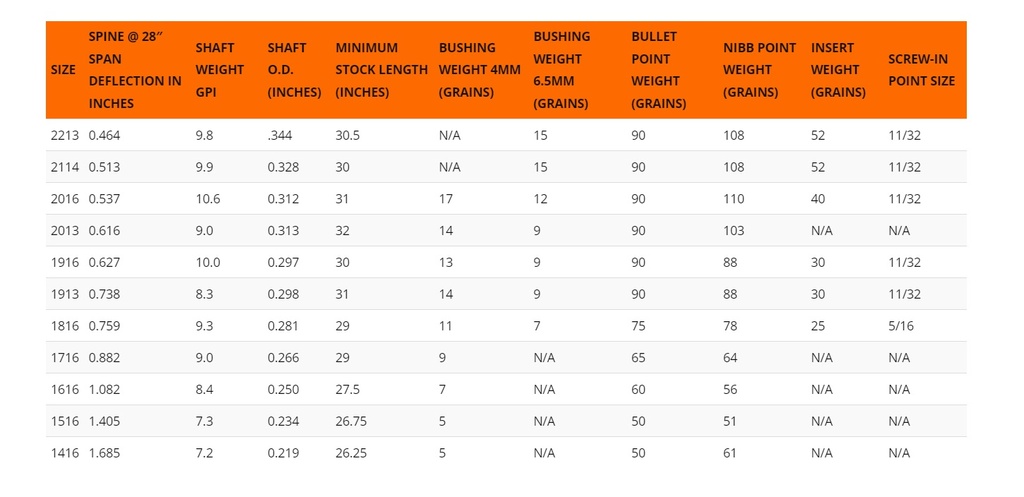The width and height of the screenshot is (1024, 497).
Task: Click the 103 NIBB point weight cell
Action: [x=733, y=231]
